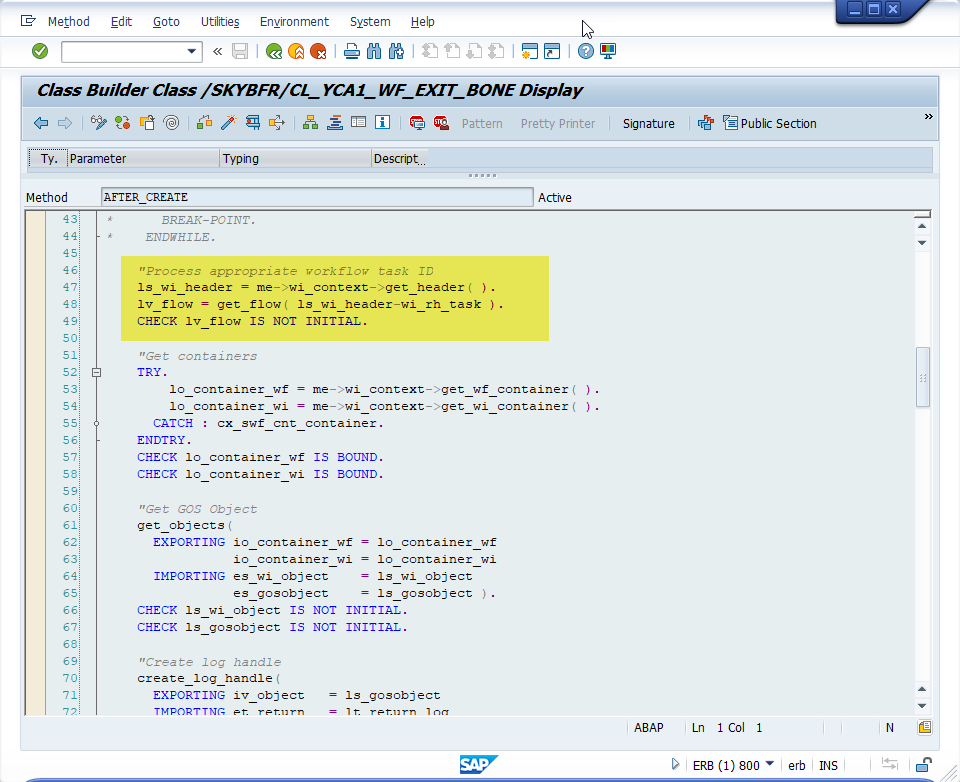
Task: Set an external breakpoint with the second stop icon
Action: (441, 123)
